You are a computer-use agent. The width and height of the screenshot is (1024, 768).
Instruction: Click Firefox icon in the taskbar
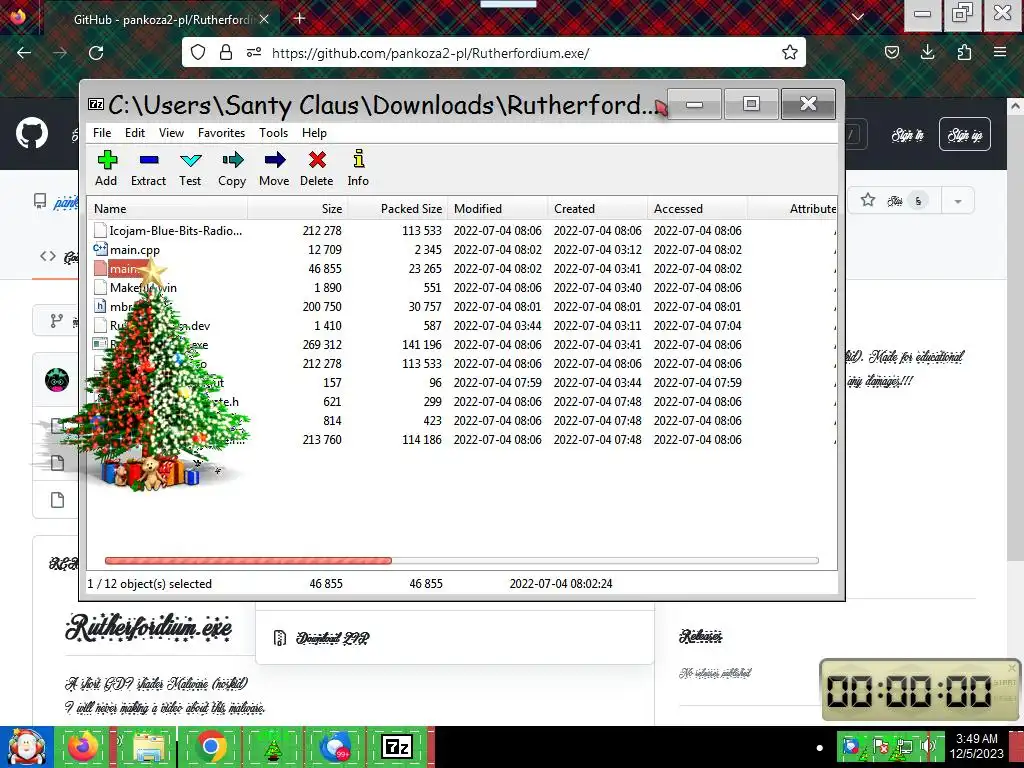[x=83, y=746]
